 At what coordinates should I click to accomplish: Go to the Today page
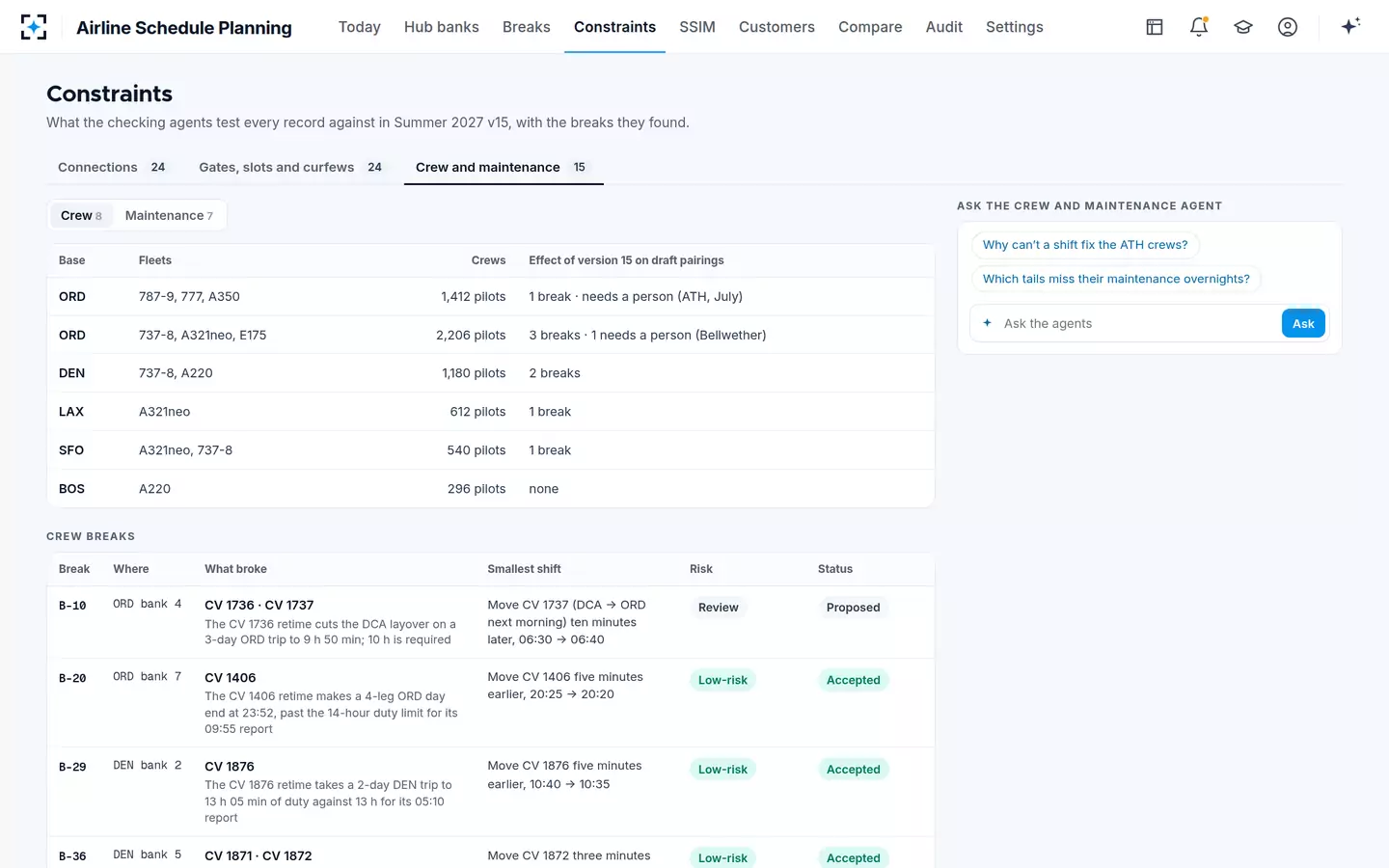[x=359, y=27]
